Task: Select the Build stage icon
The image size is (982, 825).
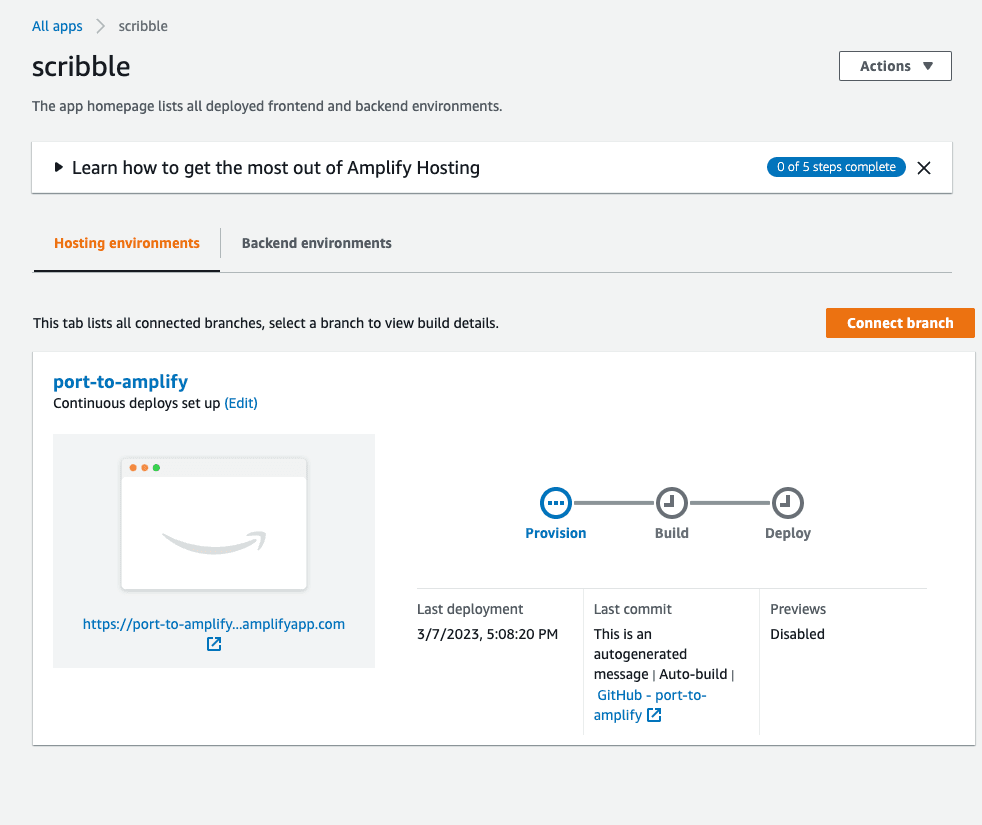Action: tap(671, 503)
